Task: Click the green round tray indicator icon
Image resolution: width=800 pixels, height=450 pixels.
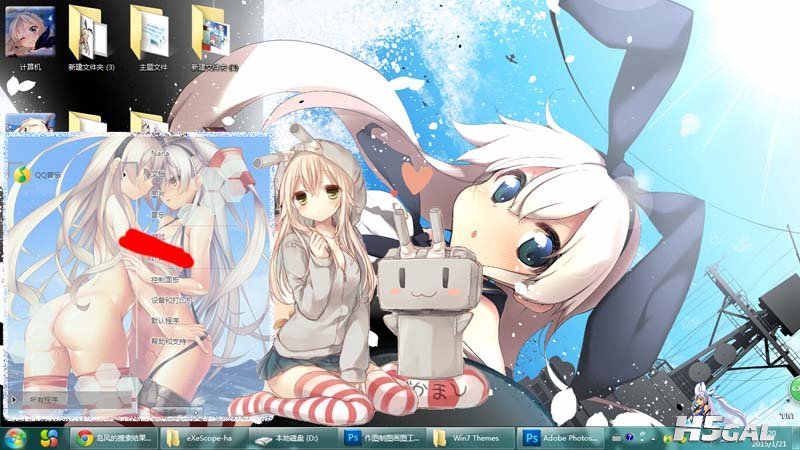Action: pos(795,387)
